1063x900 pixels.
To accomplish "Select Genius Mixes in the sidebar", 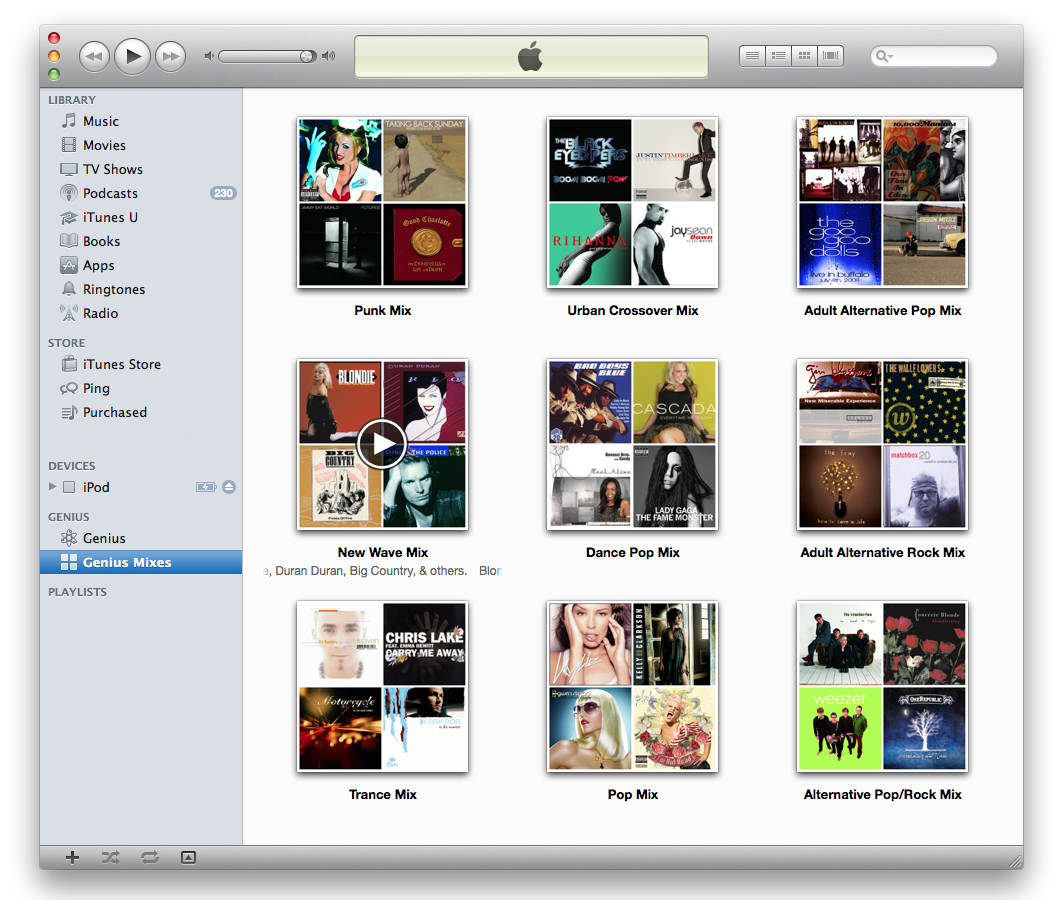I will (x=113, y=562).
